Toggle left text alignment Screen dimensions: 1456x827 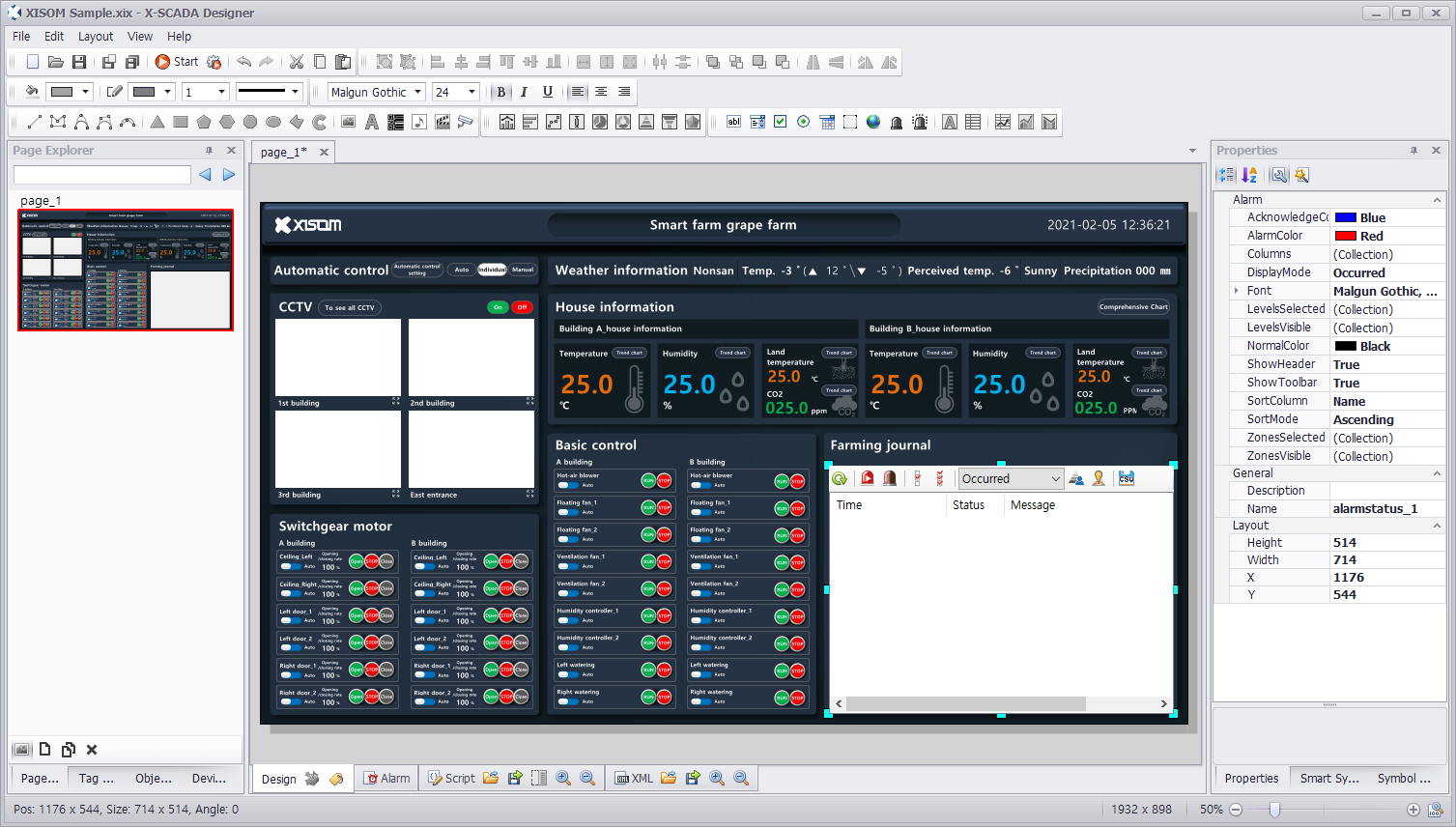click(578, 92)
